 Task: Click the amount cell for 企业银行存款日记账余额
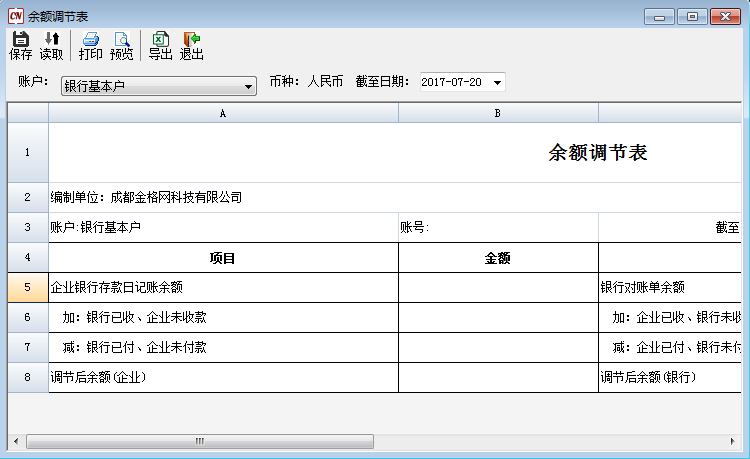point(498,287)
